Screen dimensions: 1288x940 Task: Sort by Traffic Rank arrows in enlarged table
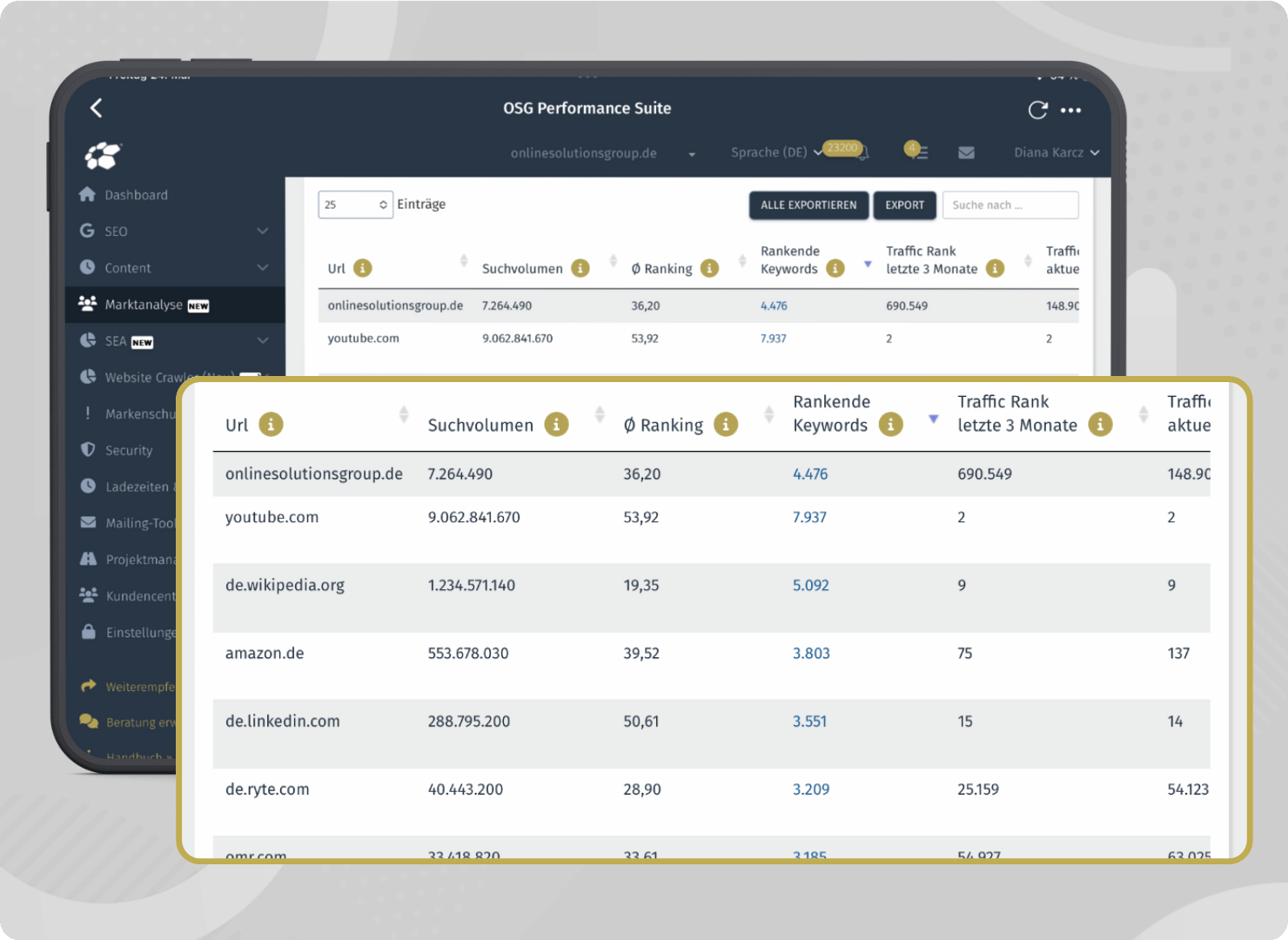[1144, 414]
